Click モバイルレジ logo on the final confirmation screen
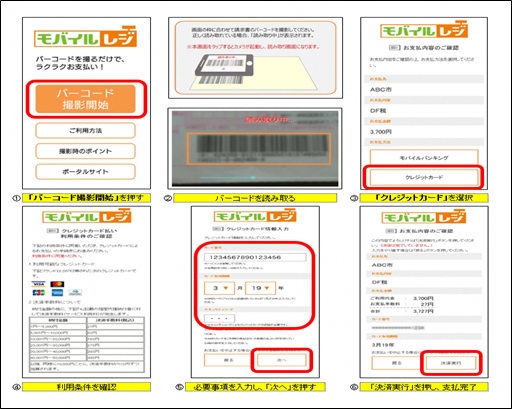The image size is (512, 409). click(424, 217)
